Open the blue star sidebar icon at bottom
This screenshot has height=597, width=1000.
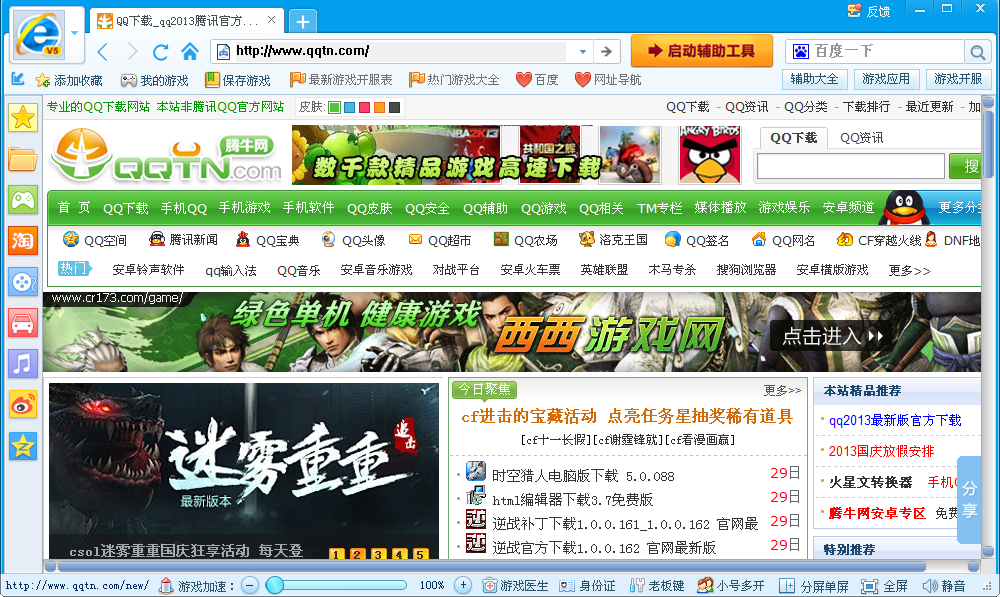pos(23,446)
